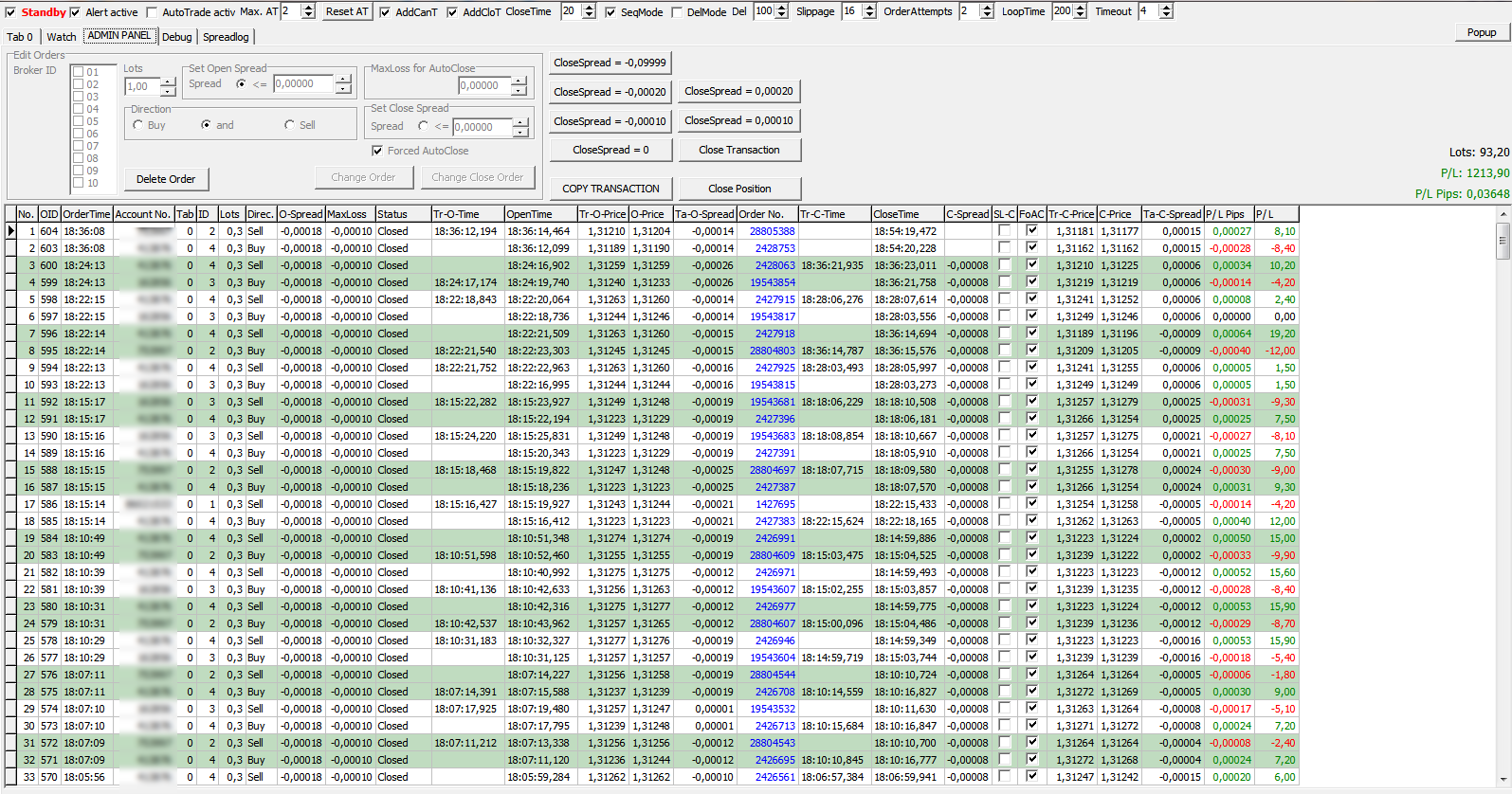
Task: Click the CloseTime value stepper
Action: click(x=589, y=11)
